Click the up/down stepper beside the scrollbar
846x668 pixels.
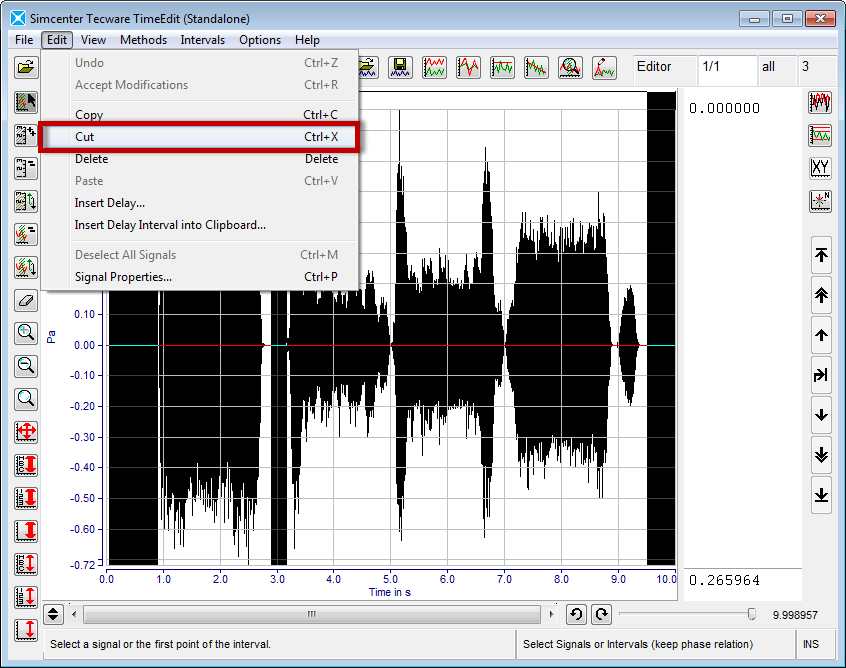coord(53,614)
